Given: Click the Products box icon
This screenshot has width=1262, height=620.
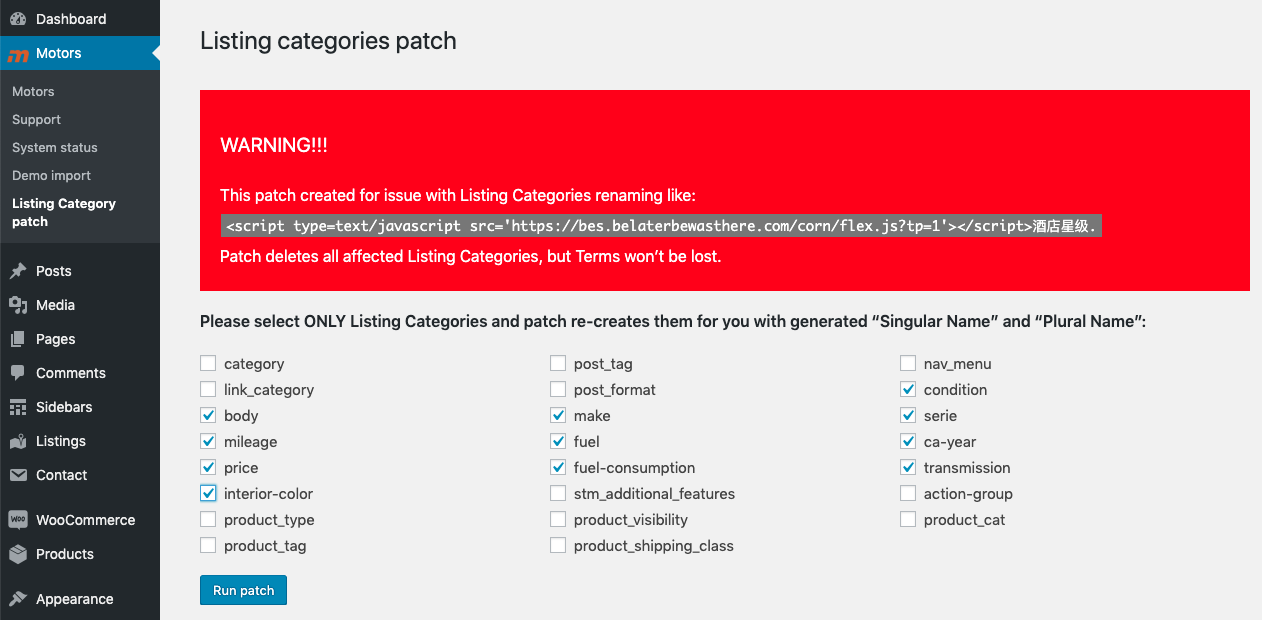Looking at the screenshot, I should (18, 554).
